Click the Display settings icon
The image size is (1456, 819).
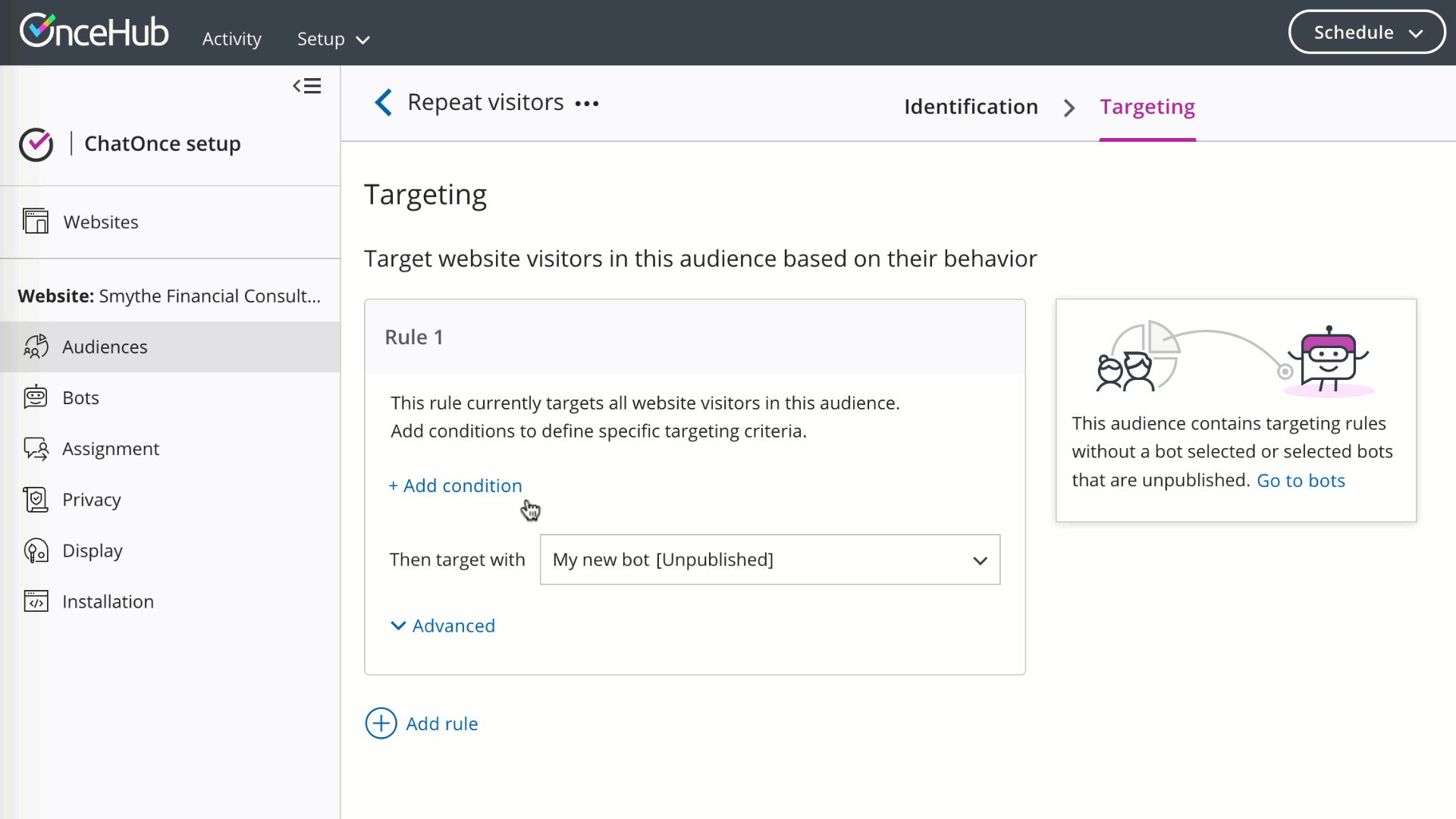36,551
